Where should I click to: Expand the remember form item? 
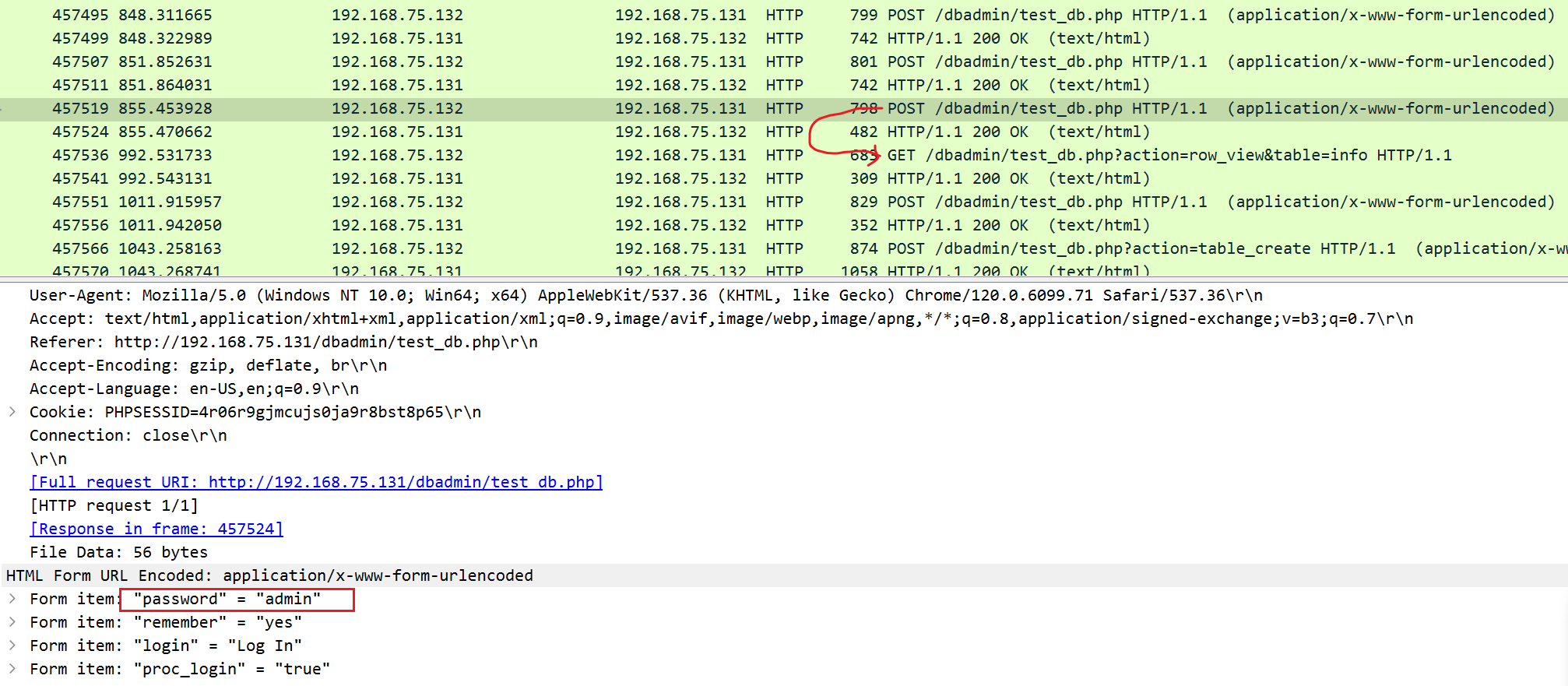click(12, 622)
